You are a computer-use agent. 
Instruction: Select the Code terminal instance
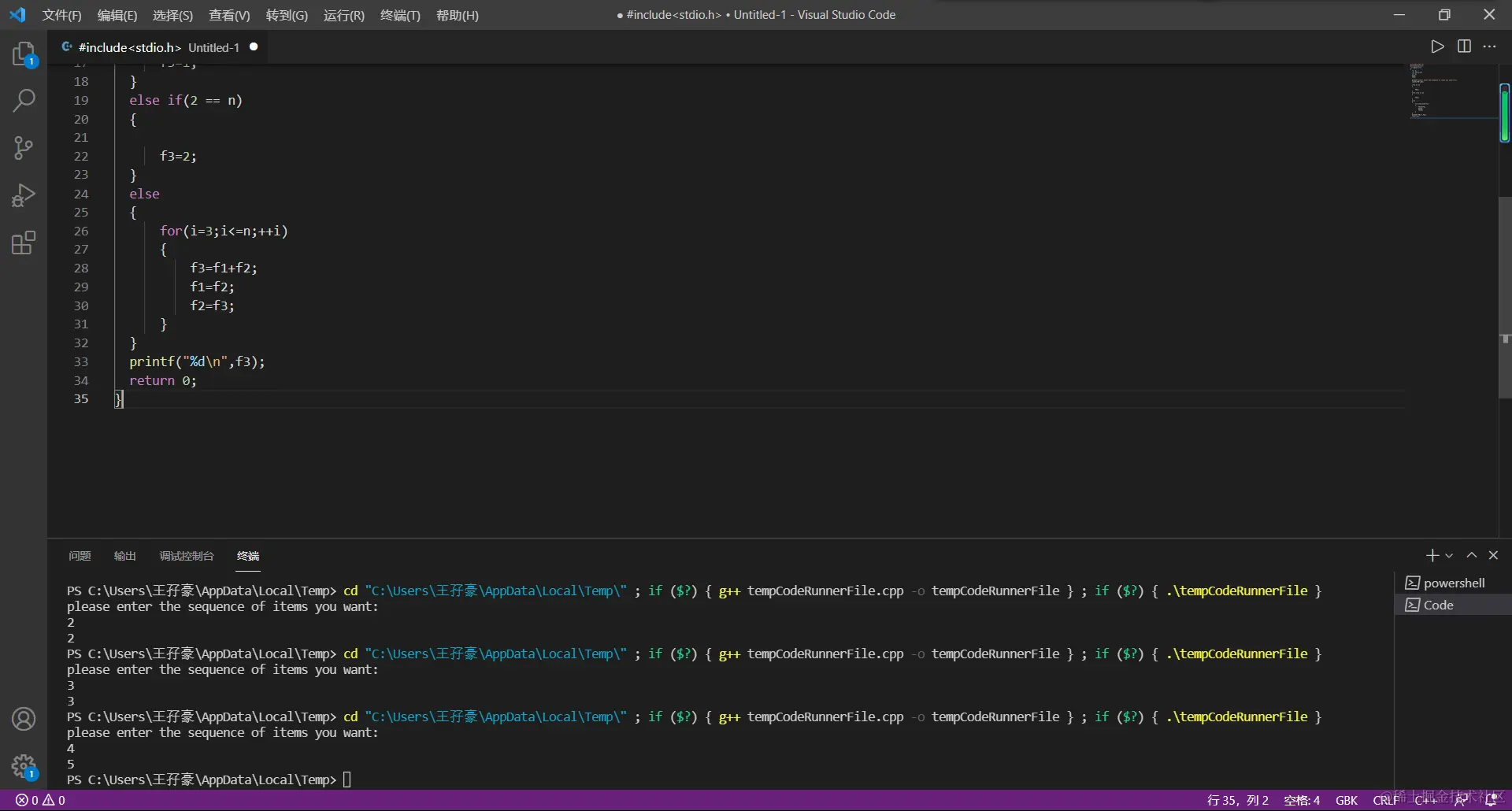[1438, 605]
